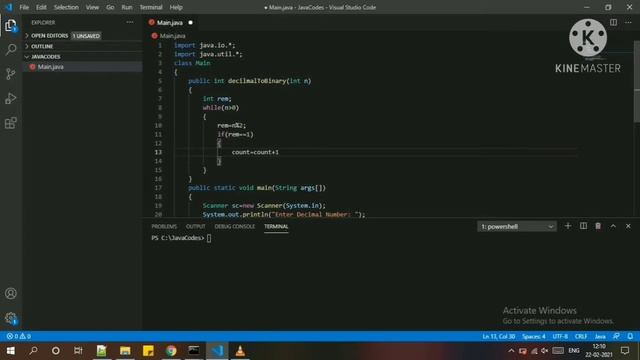The image size is (640, 360).
Task: Split the terminal panel
Action: 583,226
